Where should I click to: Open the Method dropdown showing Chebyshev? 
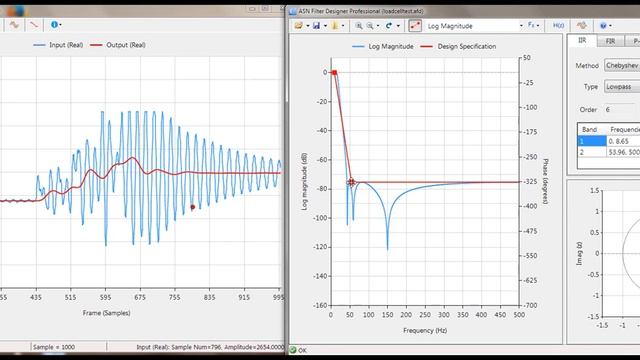[x=622, y=65]
